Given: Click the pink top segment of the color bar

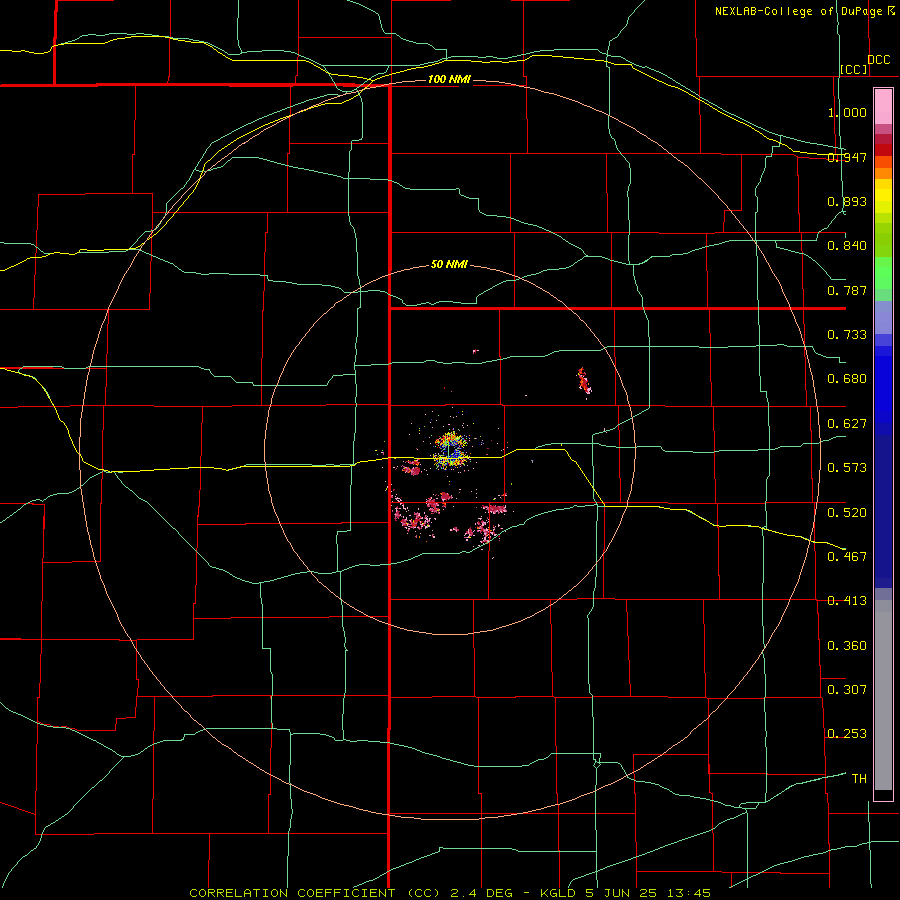Looking at the screenshot, I should tap(883, 107).
